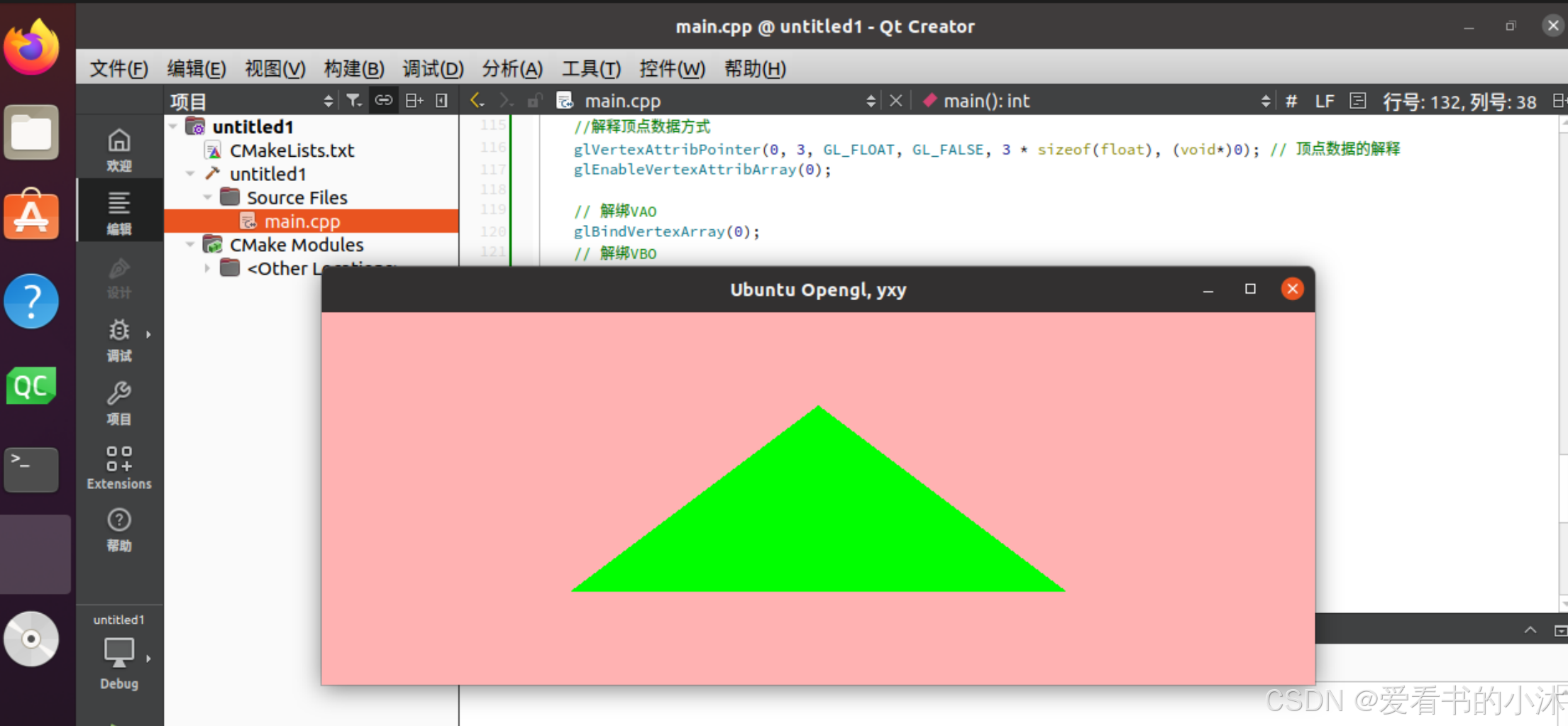Switch to the Edit mode
The width and height of the screenshot is (1568, 726).
pyautogui.click(x=118, y=212)
